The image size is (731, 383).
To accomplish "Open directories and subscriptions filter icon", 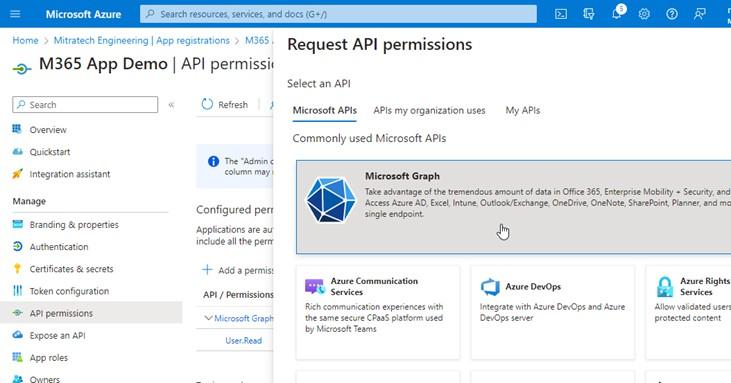I will point(588,14).
